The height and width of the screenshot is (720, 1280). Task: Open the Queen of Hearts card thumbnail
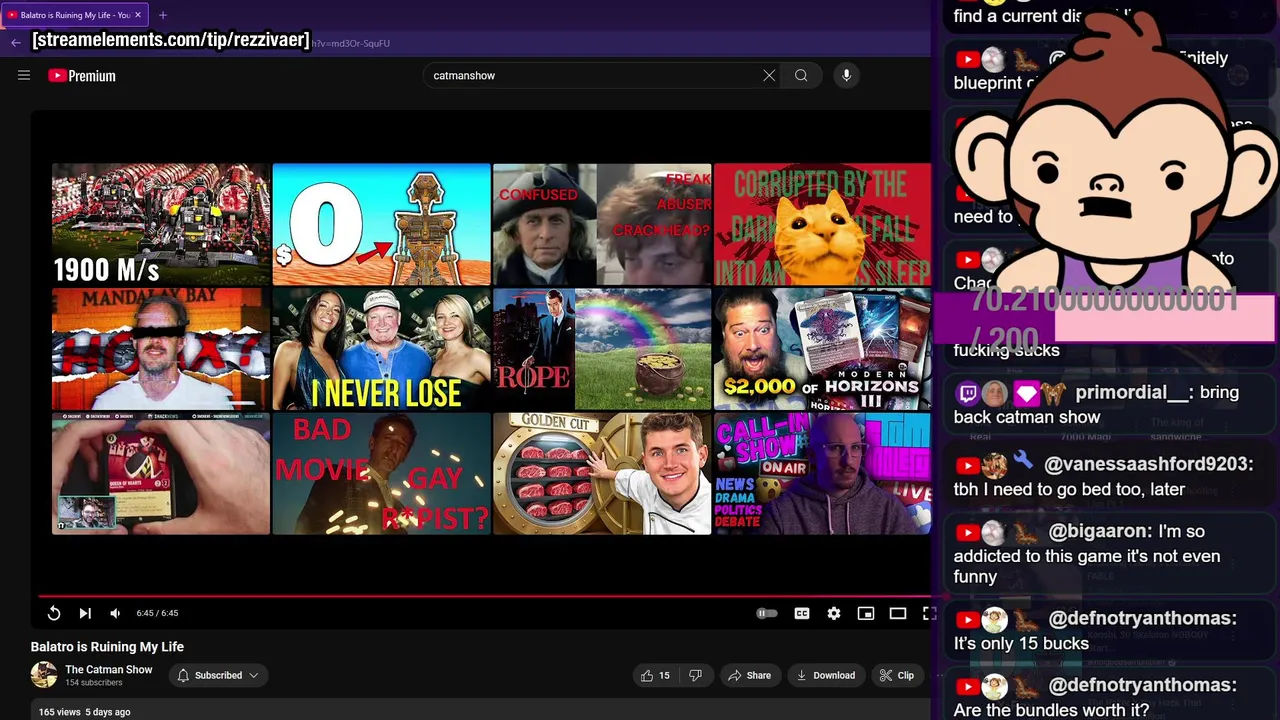tap(161, 473)
